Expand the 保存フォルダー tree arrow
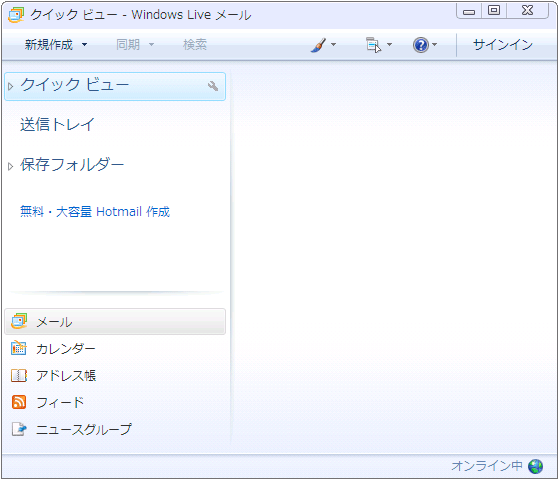Viewport: 560px width, 479px height. [x=10, y=166]
